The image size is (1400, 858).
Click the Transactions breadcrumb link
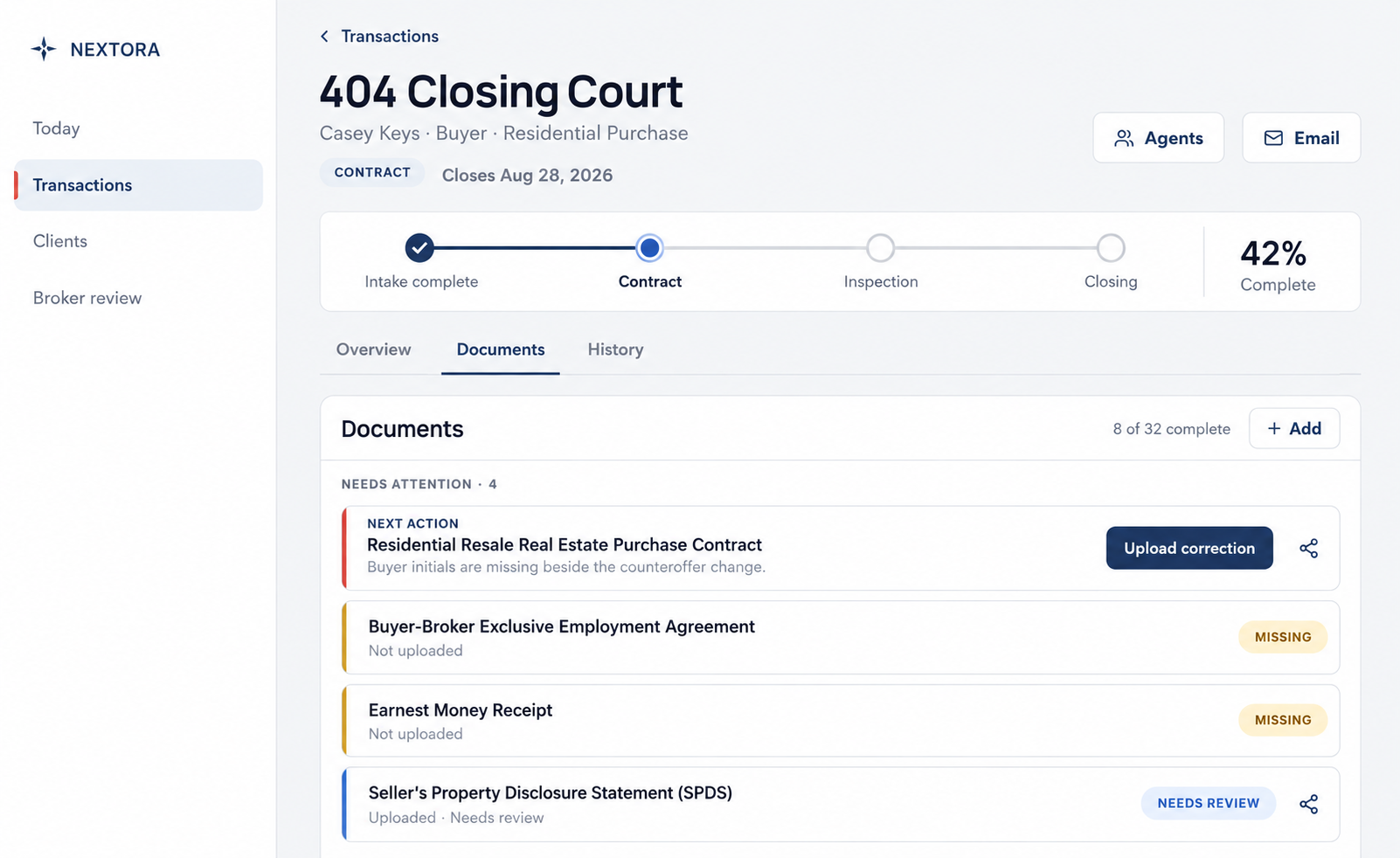(x=390, y=36)
